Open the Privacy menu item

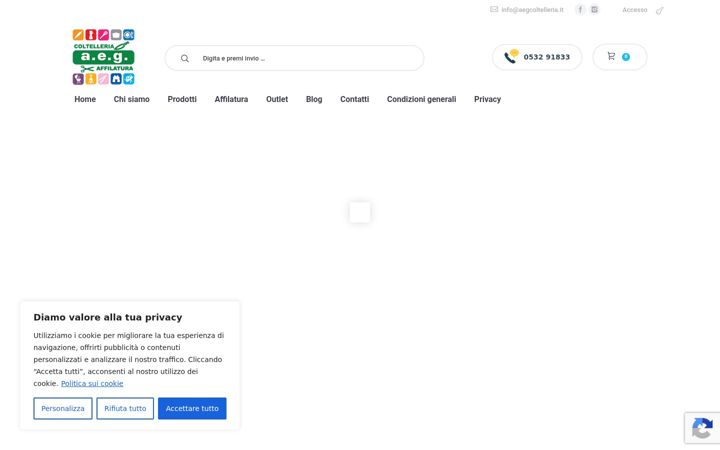487,99
